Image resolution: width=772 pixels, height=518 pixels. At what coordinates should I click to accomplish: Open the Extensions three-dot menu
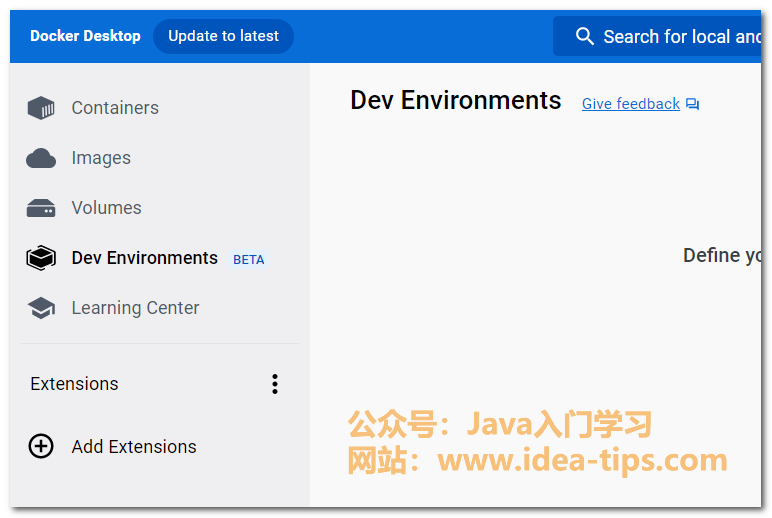[275, 384]
